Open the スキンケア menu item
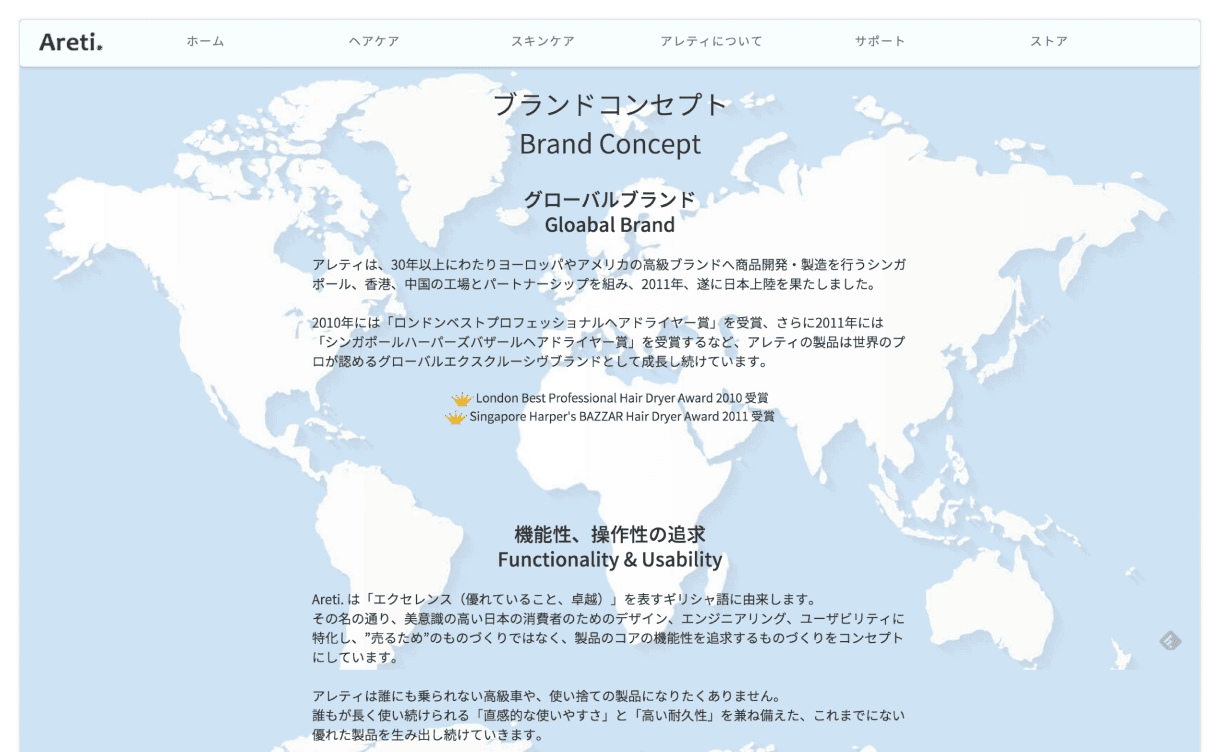Viewport: 1220px width, 752px height. [x=543, y=41]
